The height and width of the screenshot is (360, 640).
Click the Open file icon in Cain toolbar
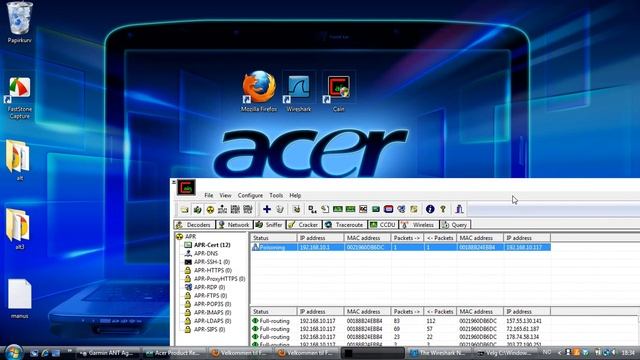tap(184, 209)
